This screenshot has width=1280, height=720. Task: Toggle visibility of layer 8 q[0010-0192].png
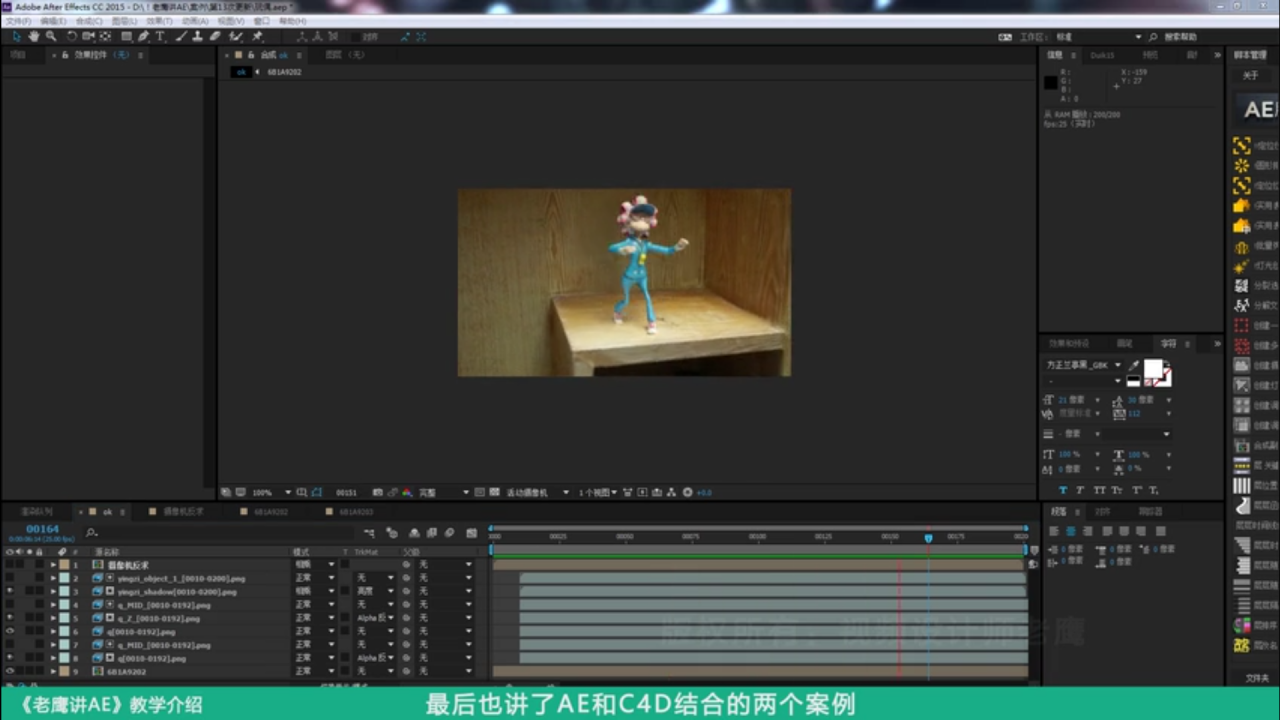point(10,658)
